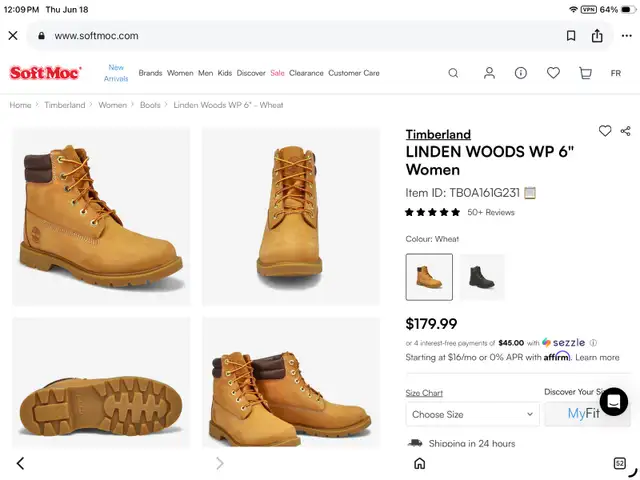The image size is (640, 480).
Task: View front-facing boot image
Action: tap(291, 217)
